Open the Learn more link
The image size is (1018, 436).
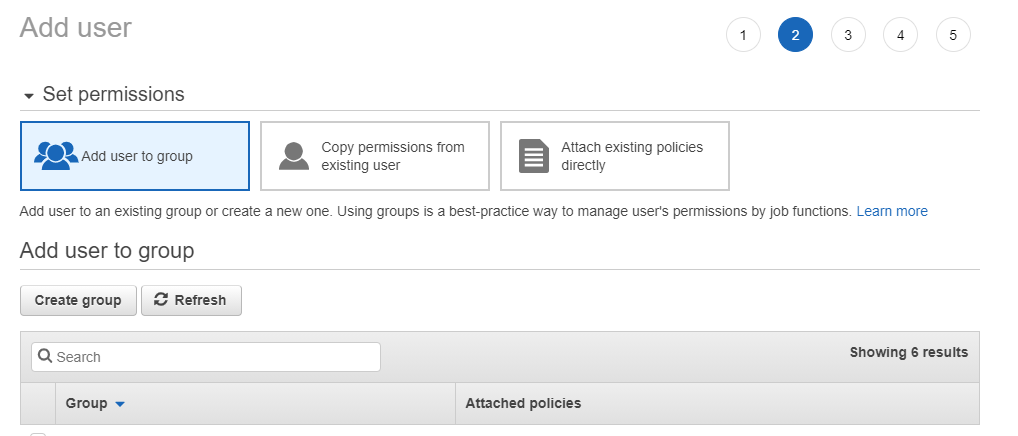click(x=892, y=211)
